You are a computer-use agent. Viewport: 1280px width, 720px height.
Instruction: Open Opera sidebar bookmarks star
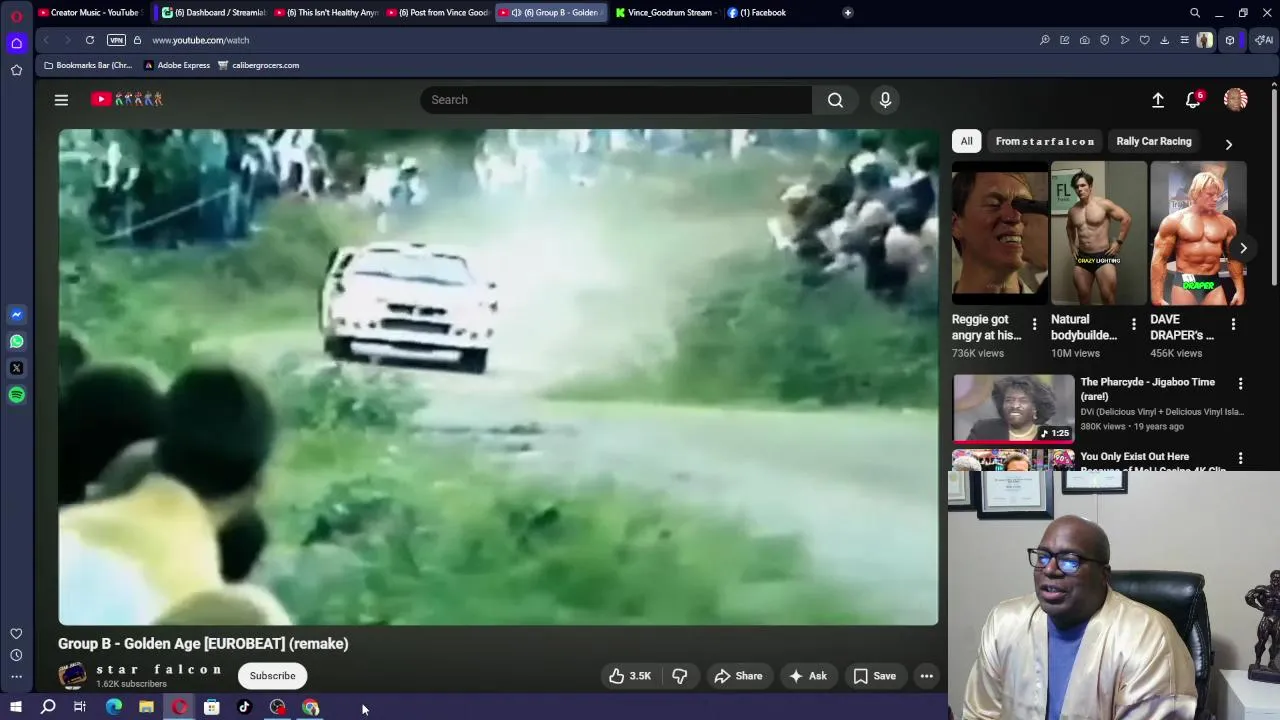click(16, 70)
